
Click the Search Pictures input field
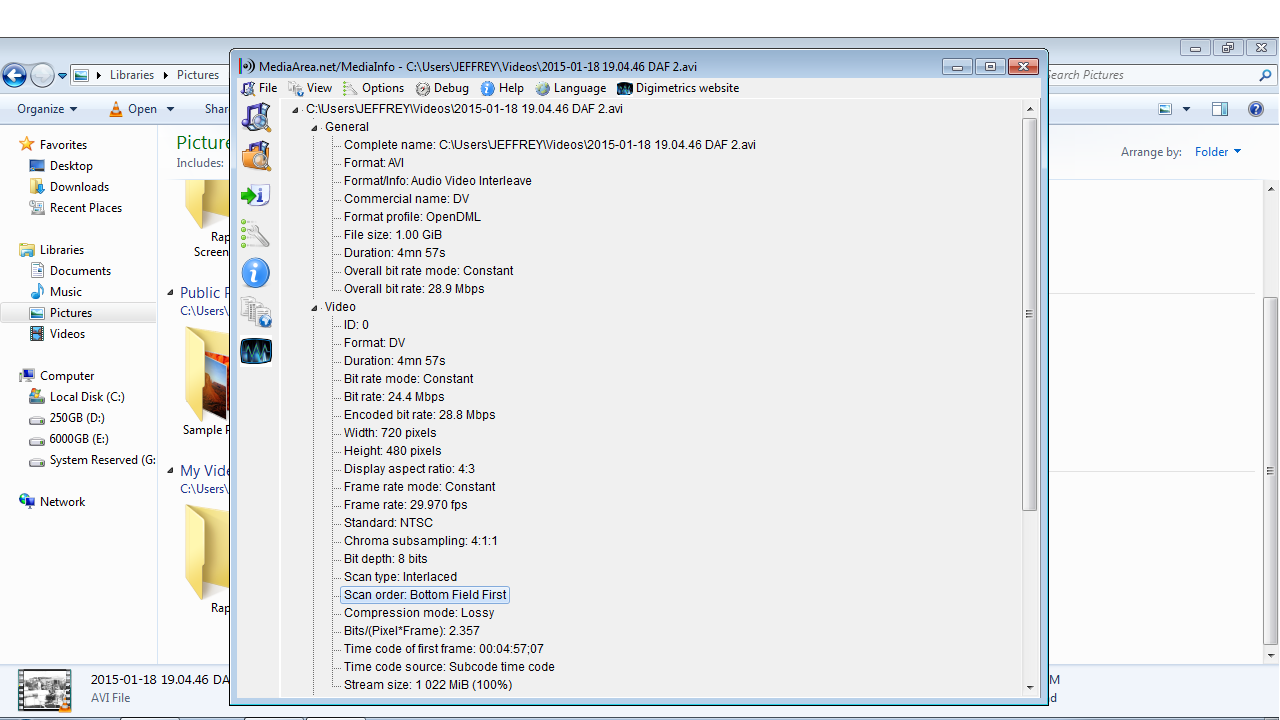(1150, 75)
